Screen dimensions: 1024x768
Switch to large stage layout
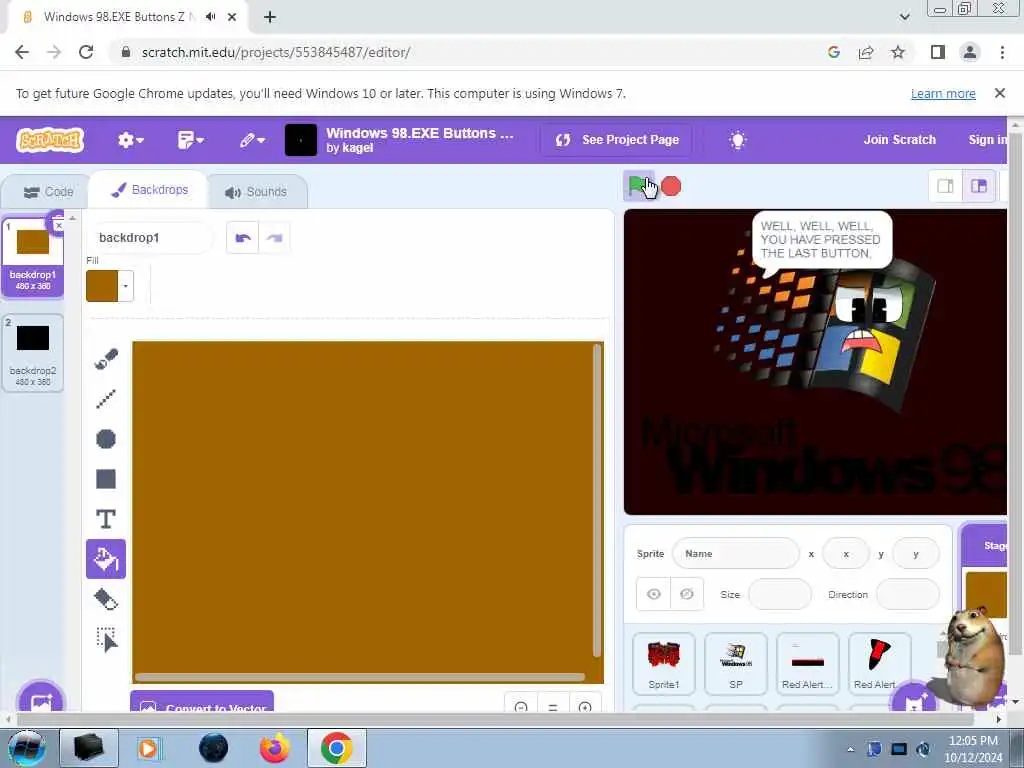978,186
